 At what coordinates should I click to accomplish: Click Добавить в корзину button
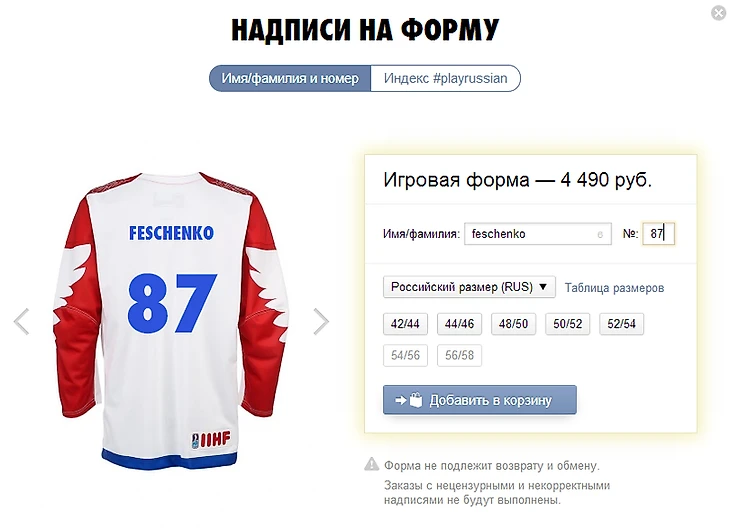480,399
